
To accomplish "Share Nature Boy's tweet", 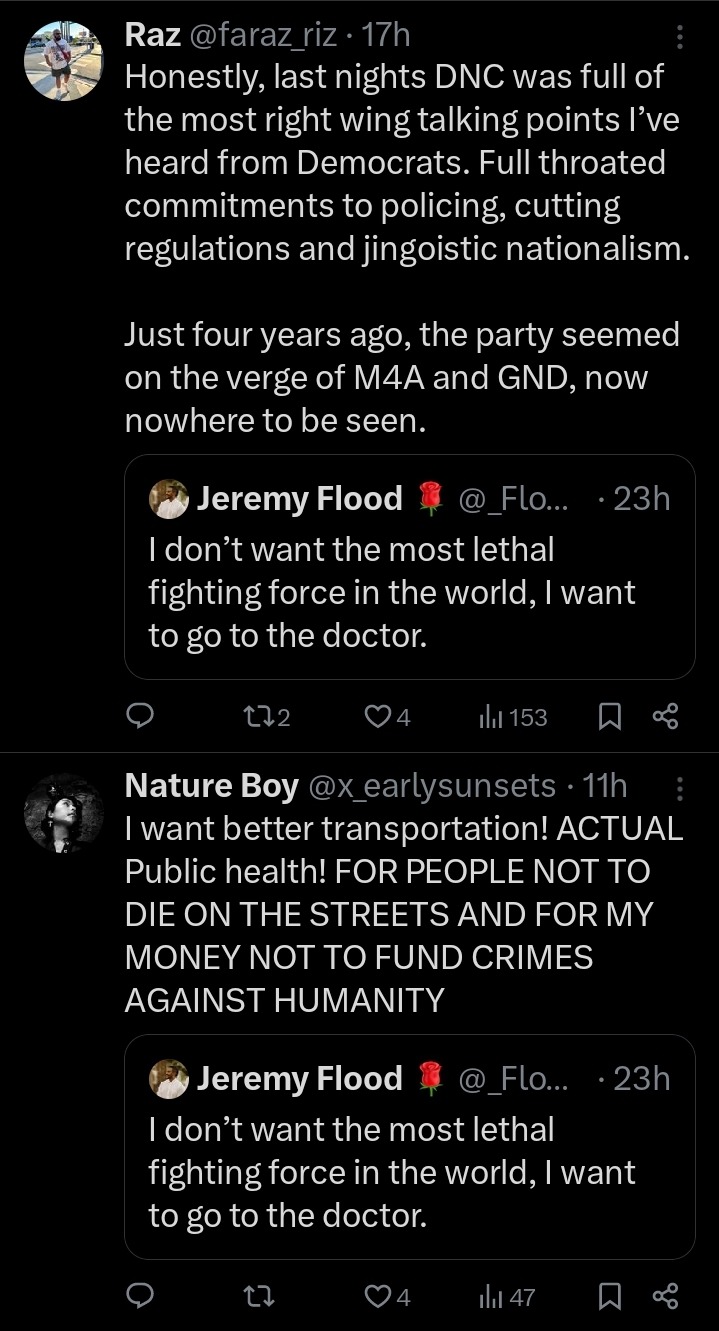I will [x=665, y=1297].
